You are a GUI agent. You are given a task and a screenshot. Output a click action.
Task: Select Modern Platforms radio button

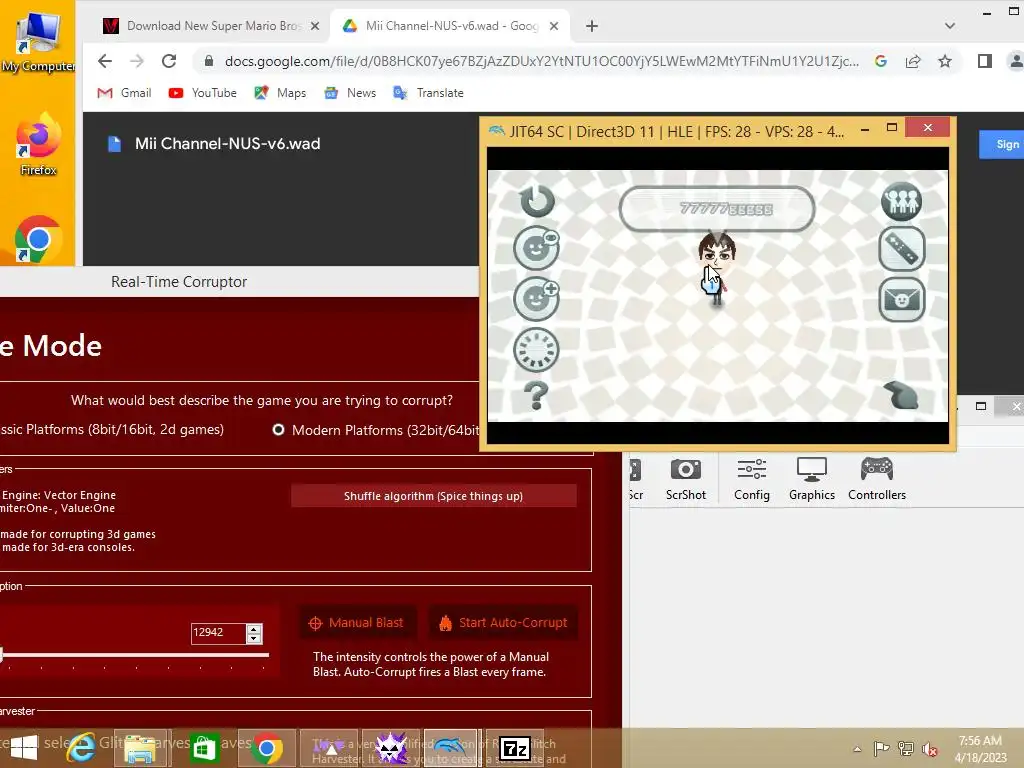[278, 430]
